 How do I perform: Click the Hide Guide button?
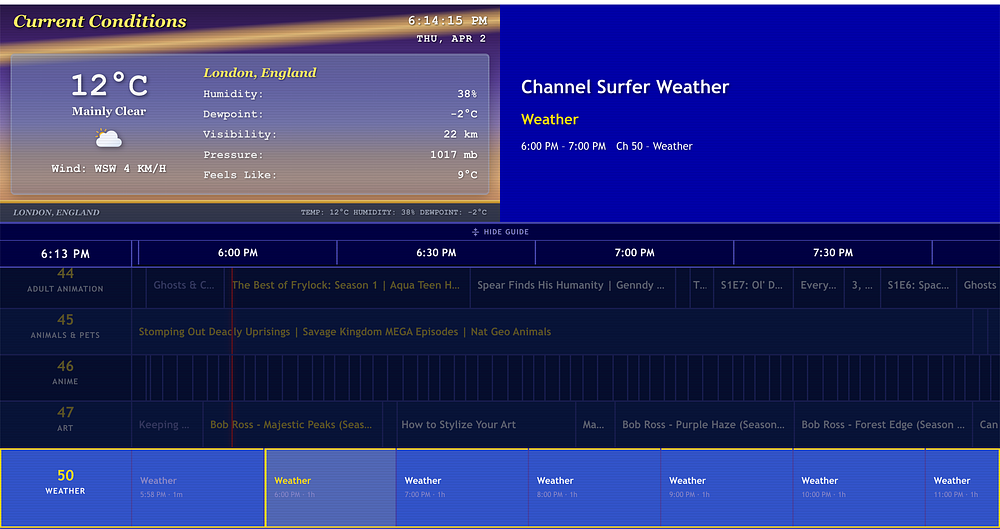click(500, 232)
